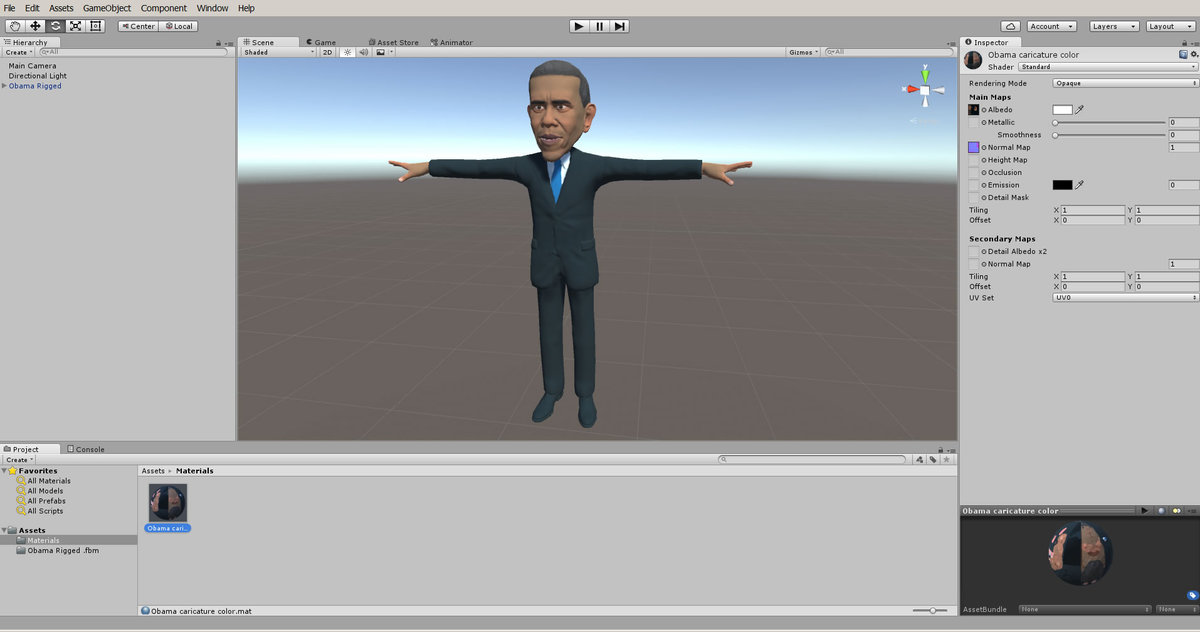Open Rendering Mode Opaque dropdown
Screen dimensions: 1200x632
(x=1125, y=83)
